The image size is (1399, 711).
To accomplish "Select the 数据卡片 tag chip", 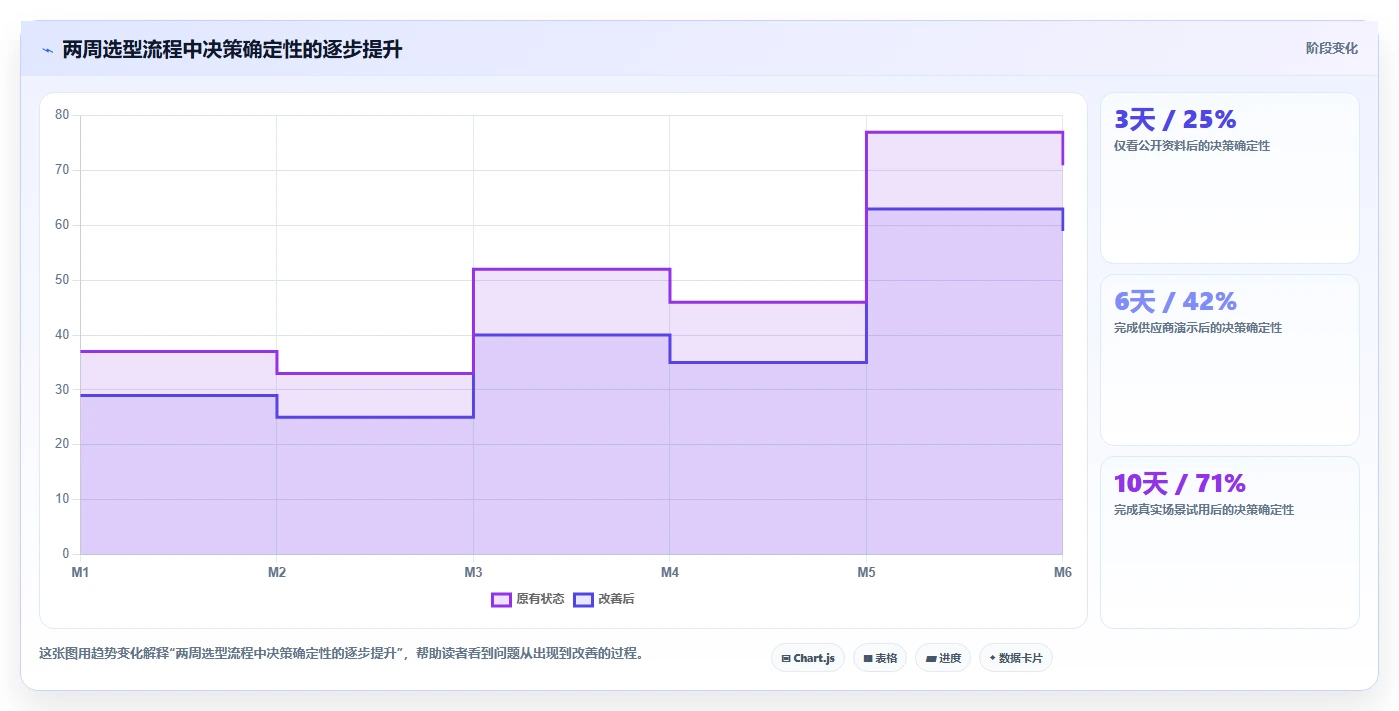I will [x=1016, y=658].
